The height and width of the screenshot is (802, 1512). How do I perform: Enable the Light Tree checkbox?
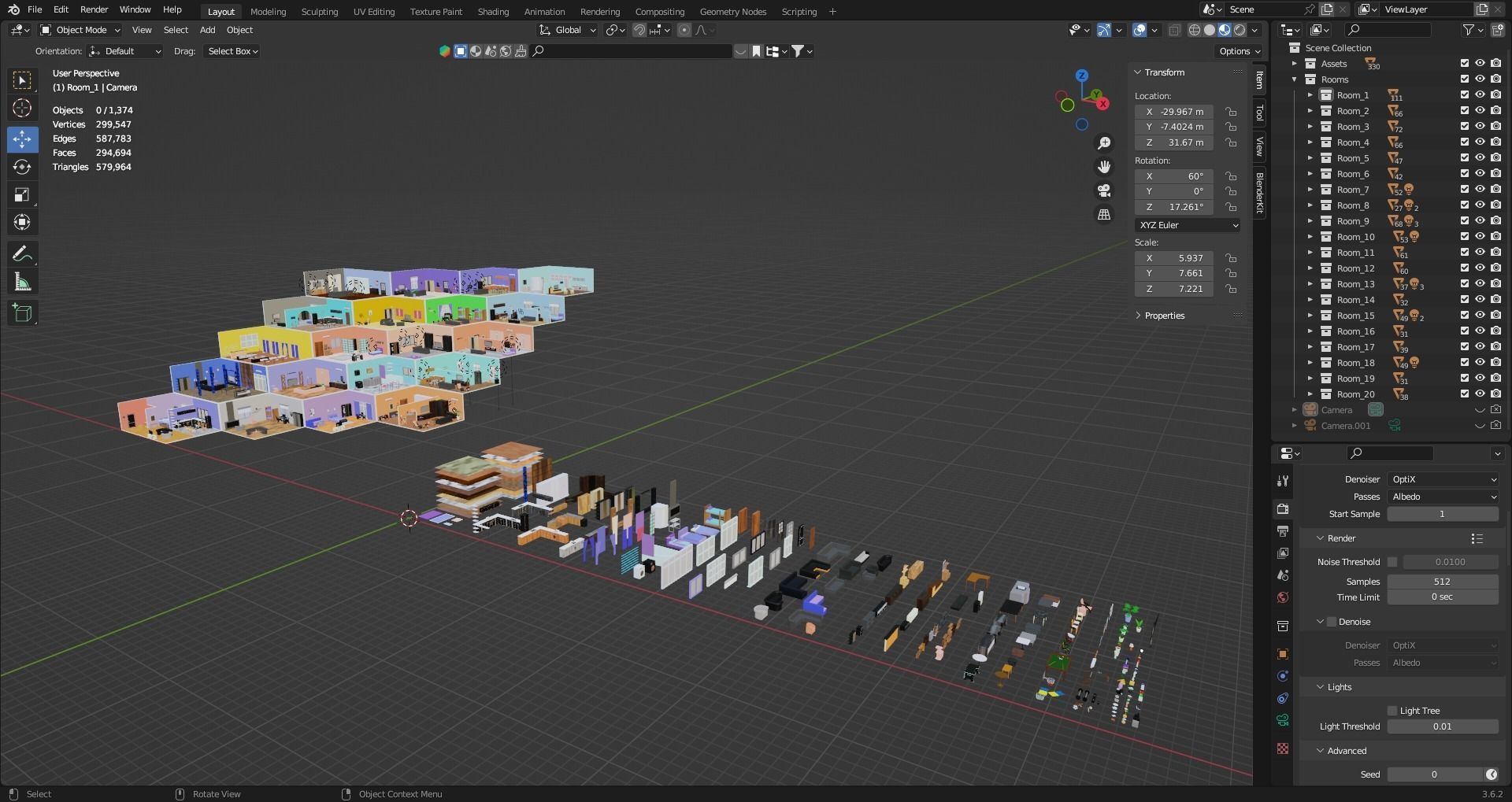[1392, 711]
